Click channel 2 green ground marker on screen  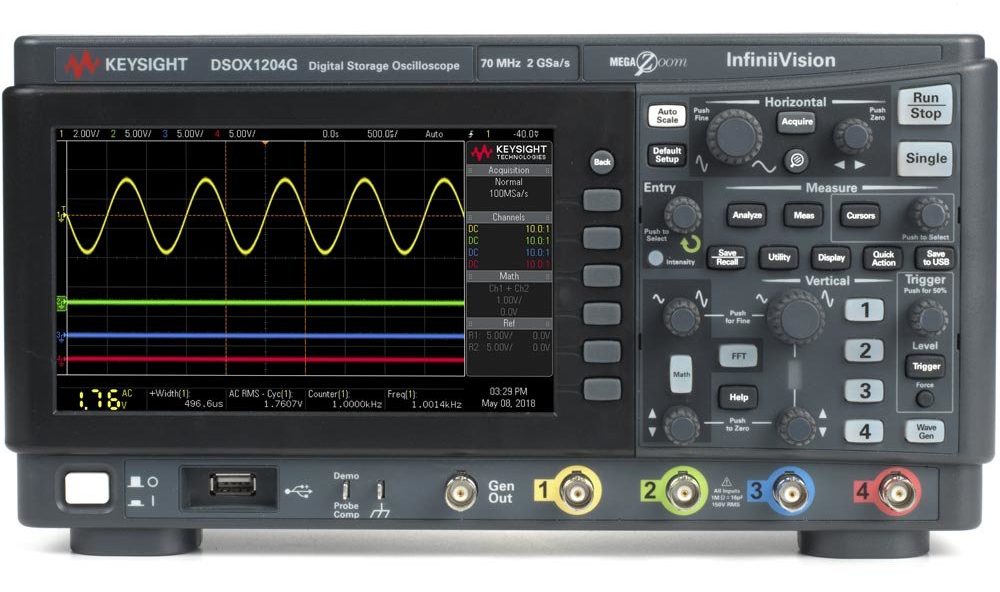(x=62, y=303)
